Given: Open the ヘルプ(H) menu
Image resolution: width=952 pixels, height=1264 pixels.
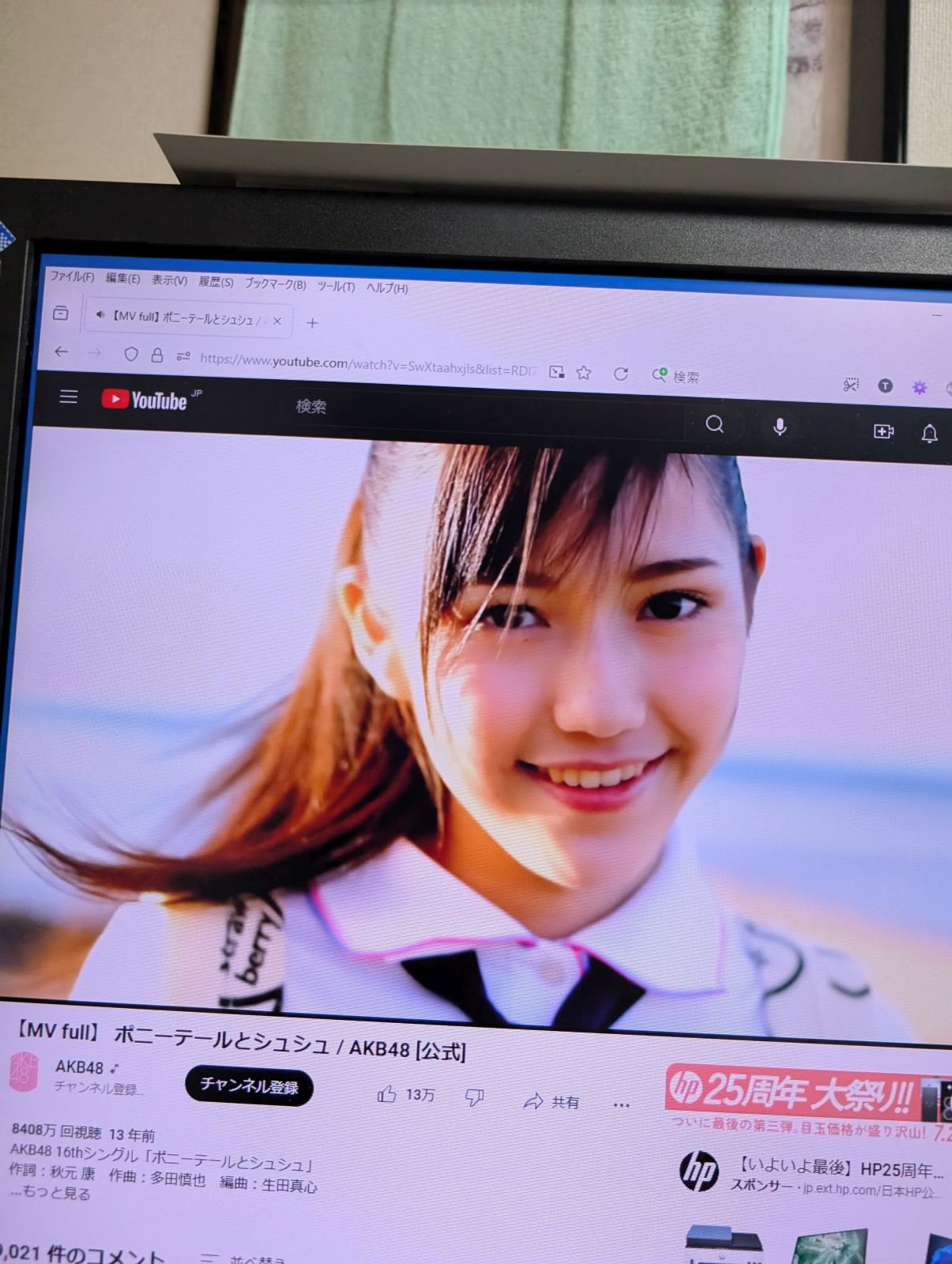Looking at the screenshot, I should (387, 288).
